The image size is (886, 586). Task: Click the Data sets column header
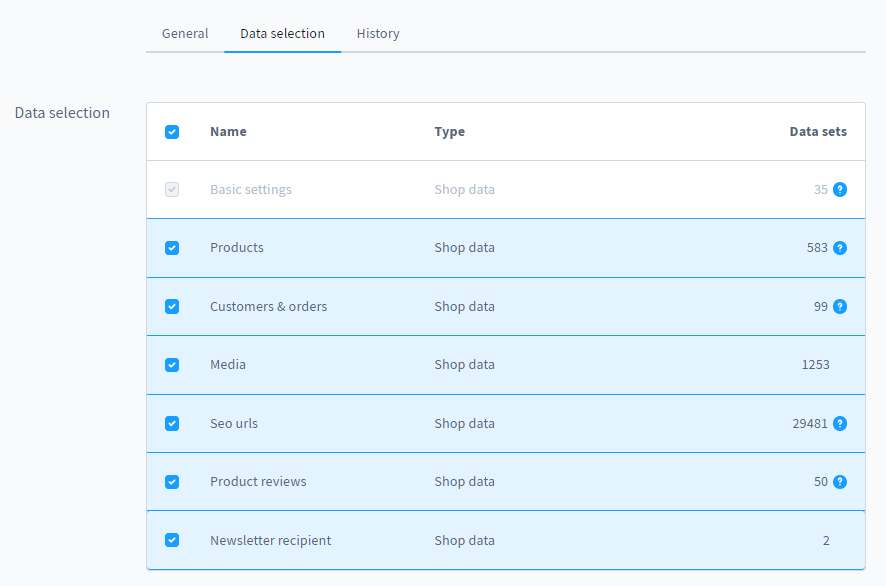[818, 131]
